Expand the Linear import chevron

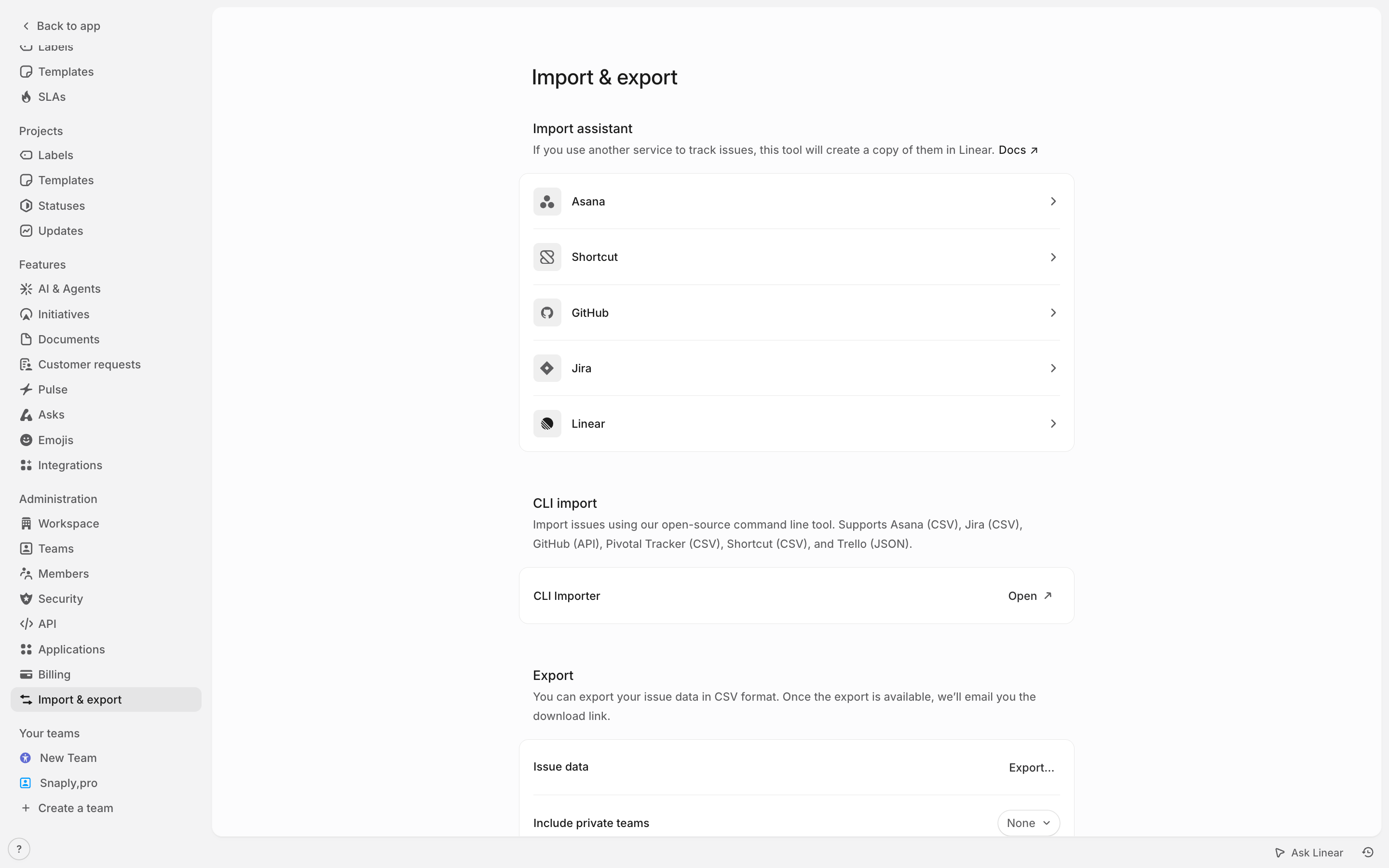(x=1053, y=424)
